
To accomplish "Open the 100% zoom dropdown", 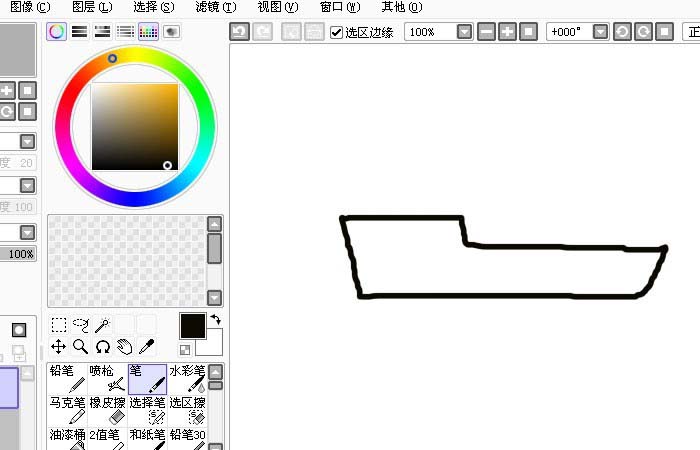I will click(x=464, y=32).
